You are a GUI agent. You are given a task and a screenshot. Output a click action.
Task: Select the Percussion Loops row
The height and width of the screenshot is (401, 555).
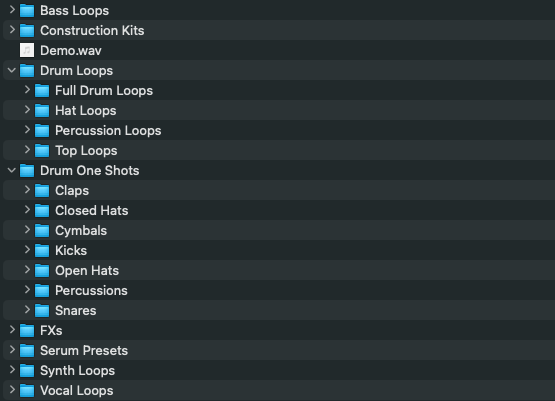pyautogui.click(x=279, y=130)
